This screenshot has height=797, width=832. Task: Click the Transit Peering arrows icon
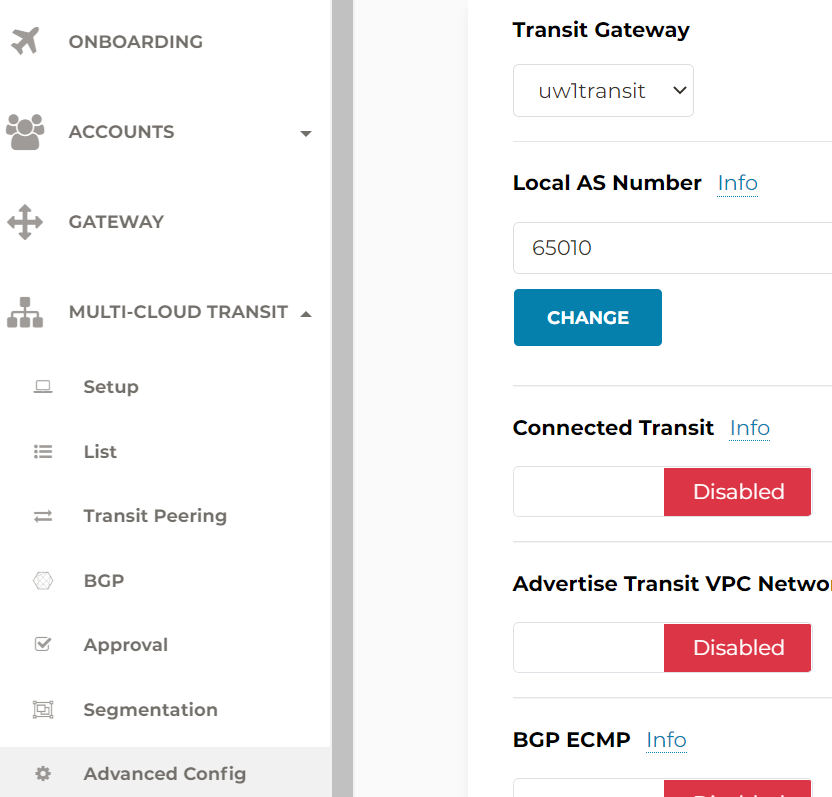[43, 516]
